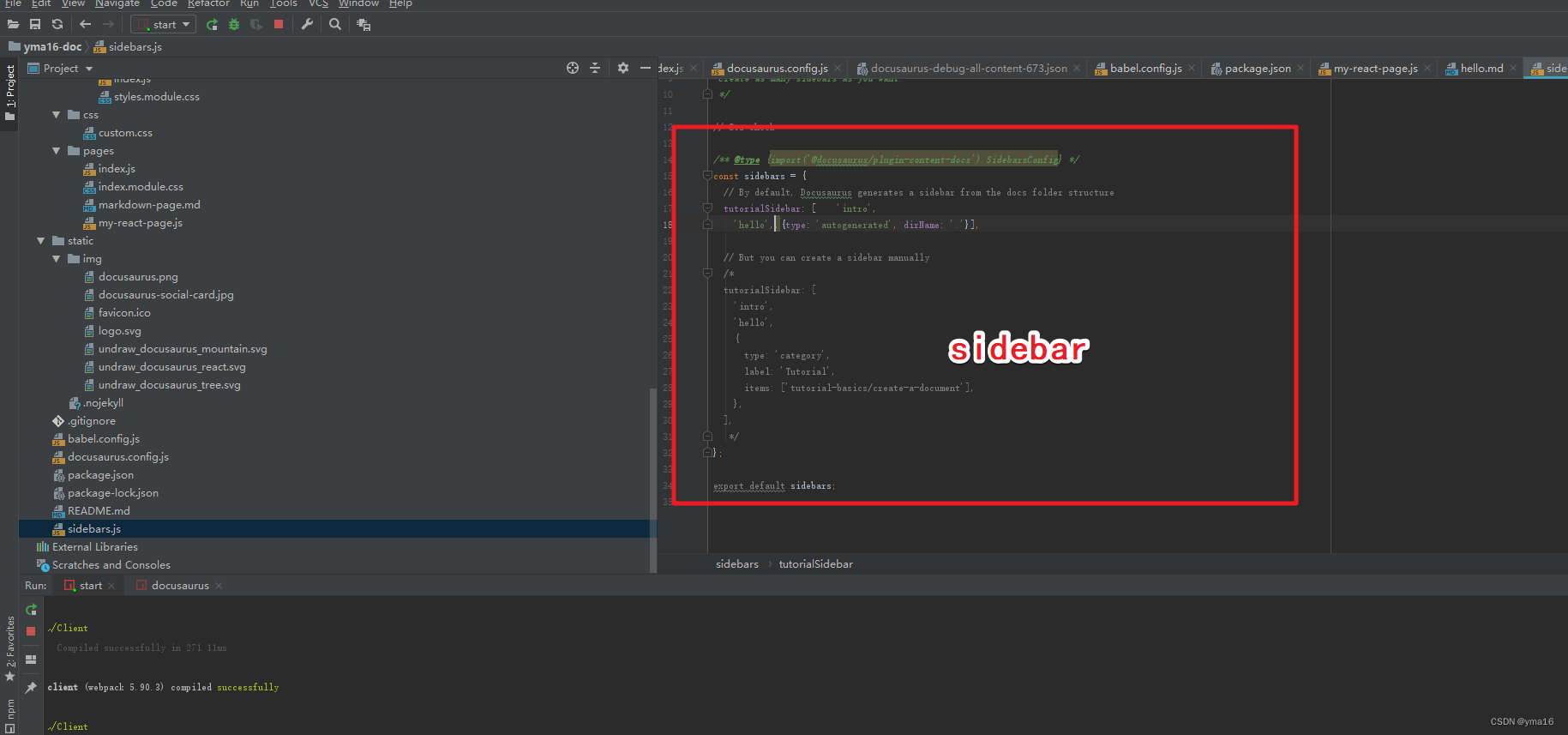This screenshot has height=735, width=1568.
Task: Click the Open folder toolbar icon
Action: click(13, 24)
